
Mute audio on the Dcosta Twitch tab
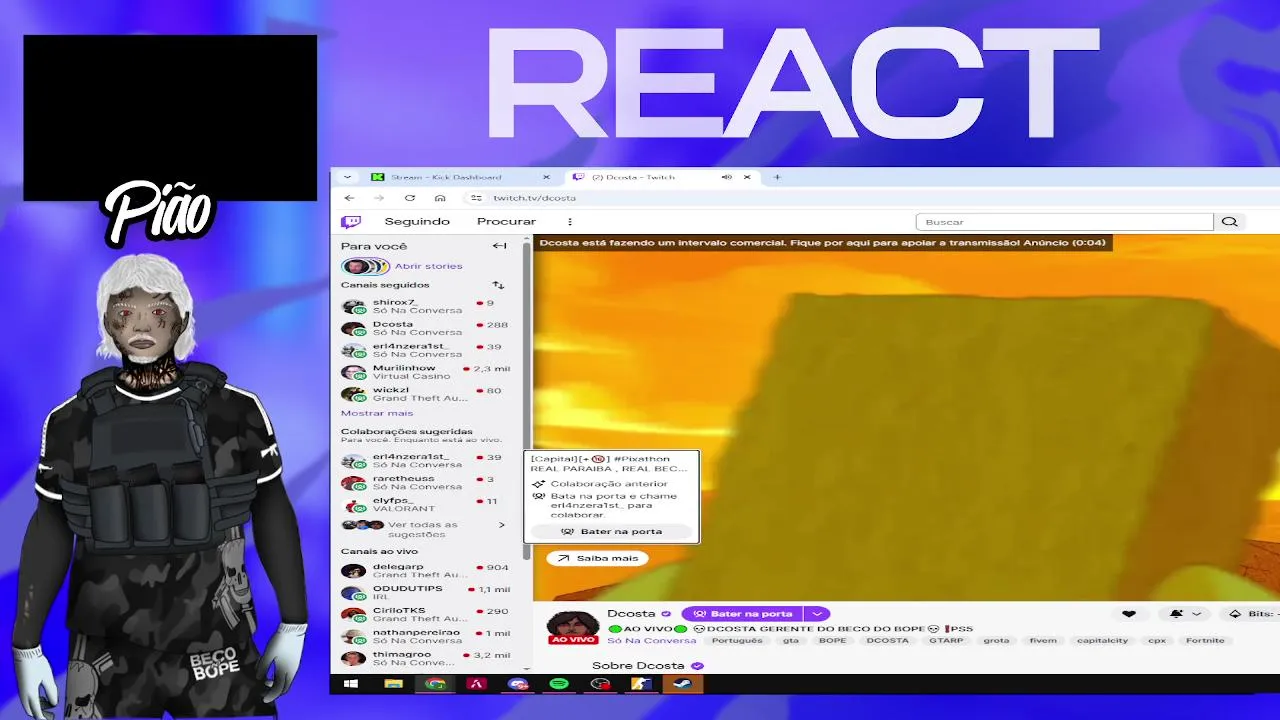727,177
